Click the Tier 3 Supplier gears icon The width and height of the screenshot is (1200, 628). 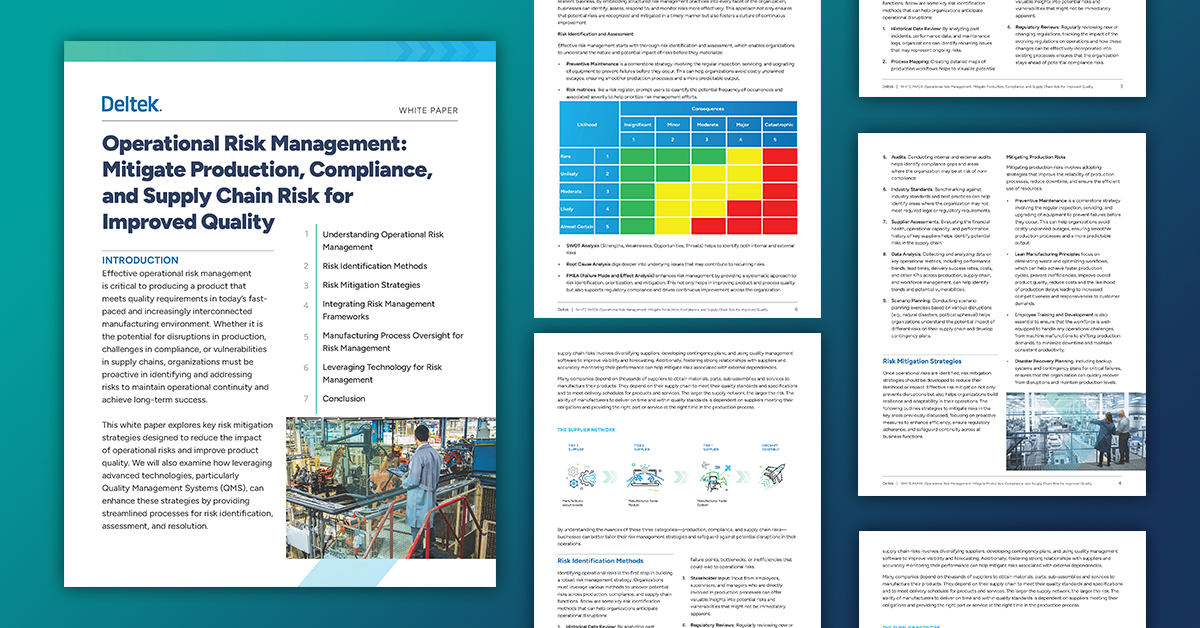[580, 474]
